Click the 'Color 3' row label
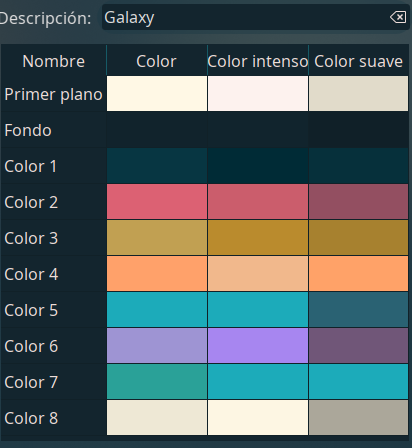The height and width of the screenshot is (448, 412). pos(31,238)
